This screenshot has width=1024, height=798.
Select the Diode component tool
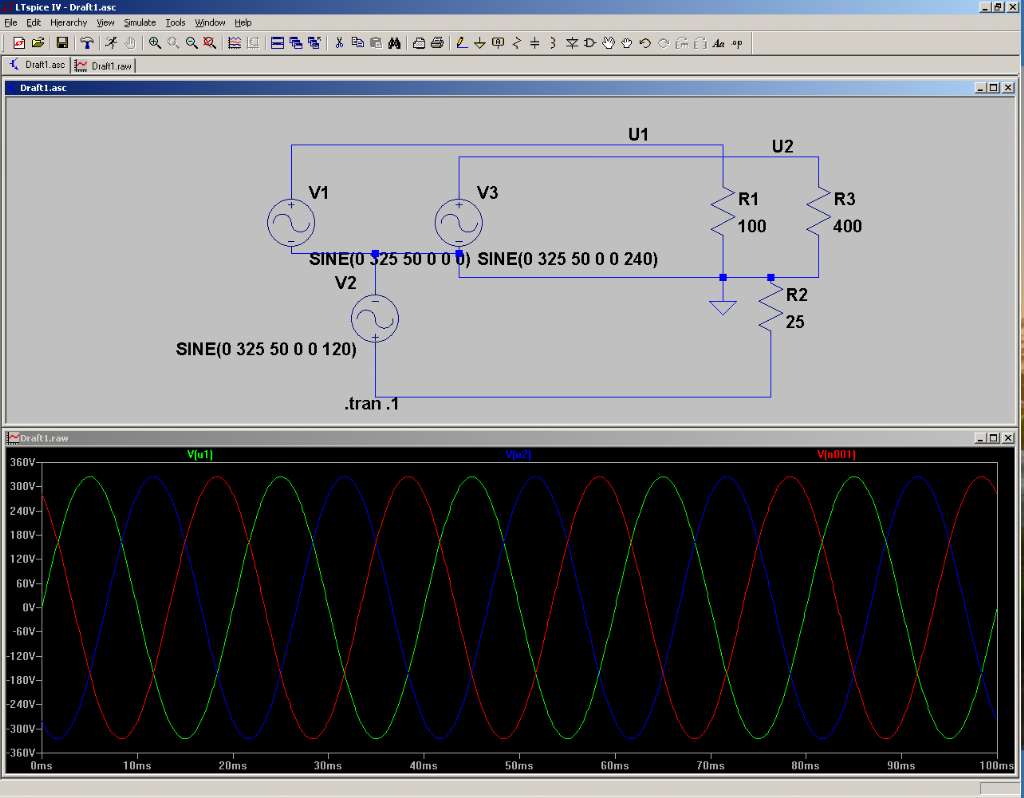pos(571,43)
